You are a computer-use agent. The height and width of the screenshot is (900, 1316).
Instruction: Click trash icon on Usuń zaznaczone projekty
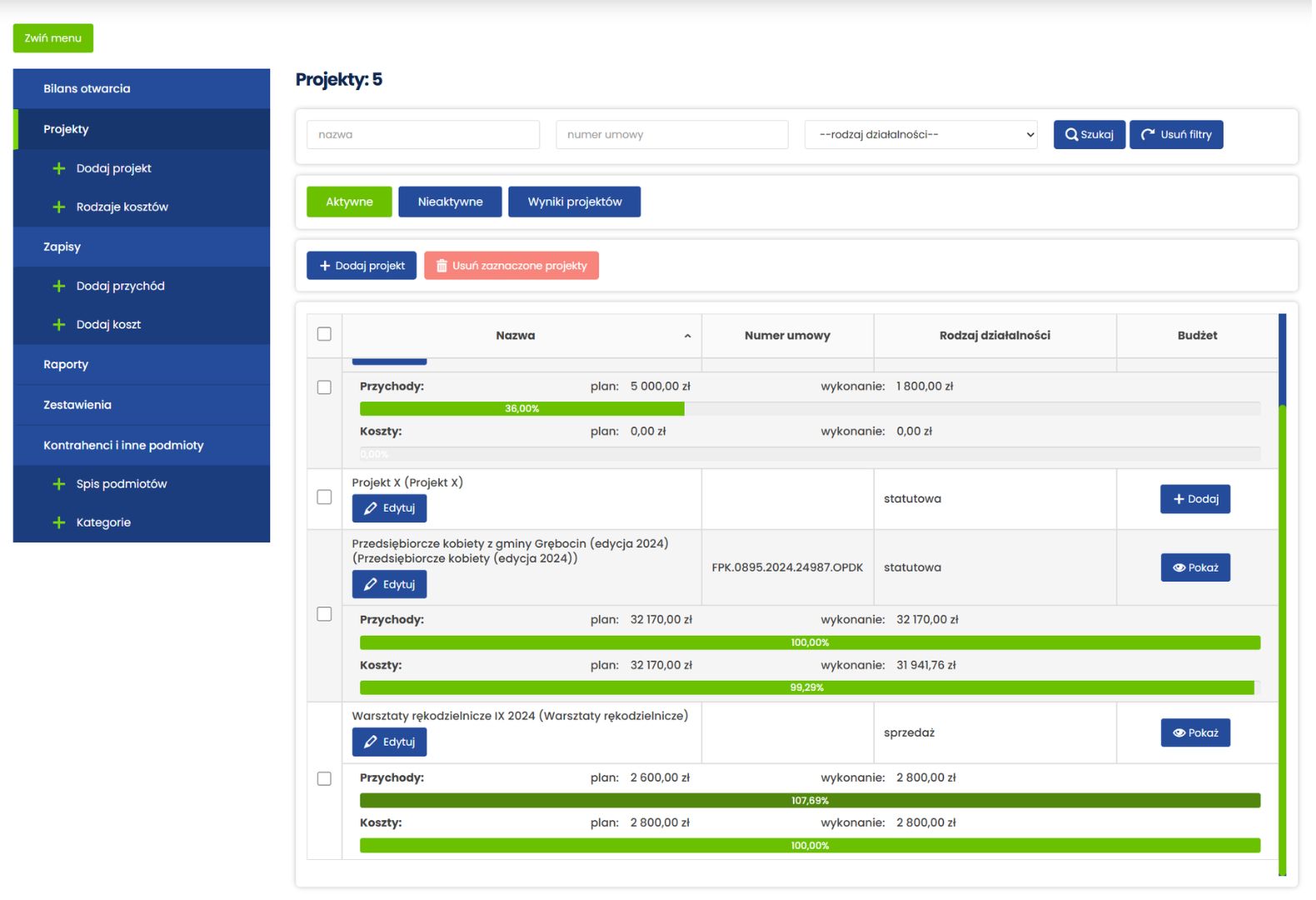coord(441,266)
